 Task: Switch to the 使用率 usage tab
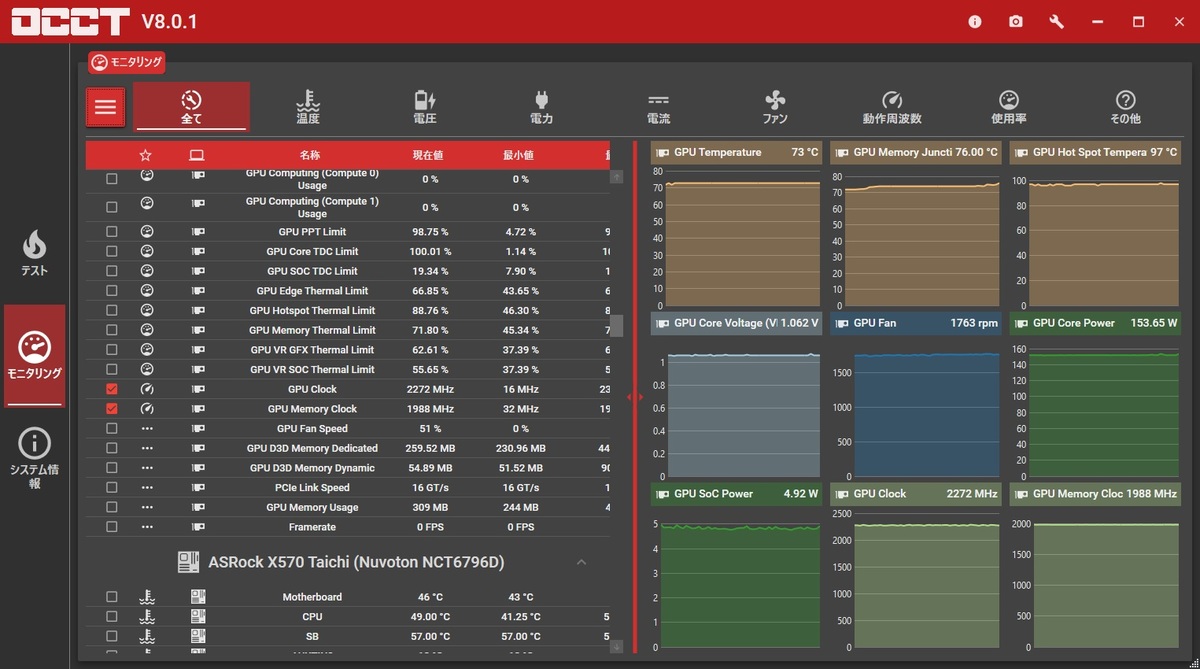pos(1009,107)
